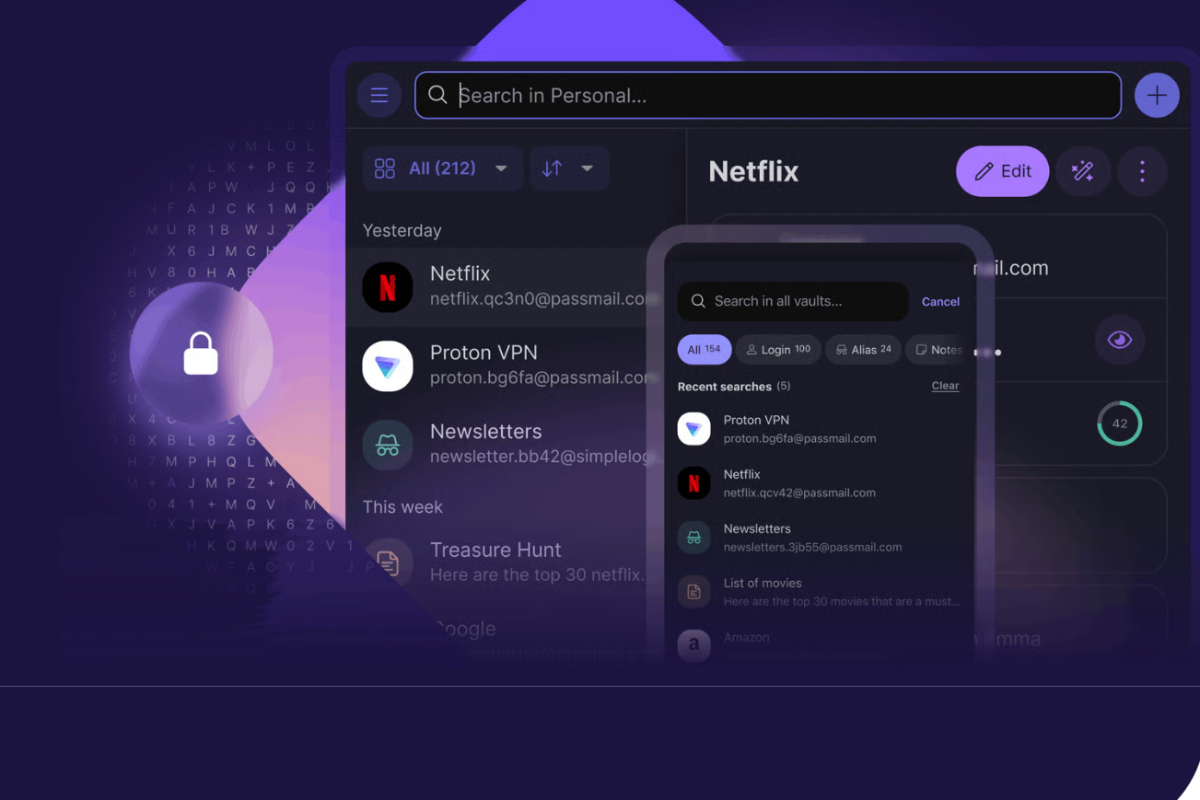Click the Proton VPN title in the phone recent searches
The image size is (1200, 800).
pyautogui.click(x=757, y=420)
